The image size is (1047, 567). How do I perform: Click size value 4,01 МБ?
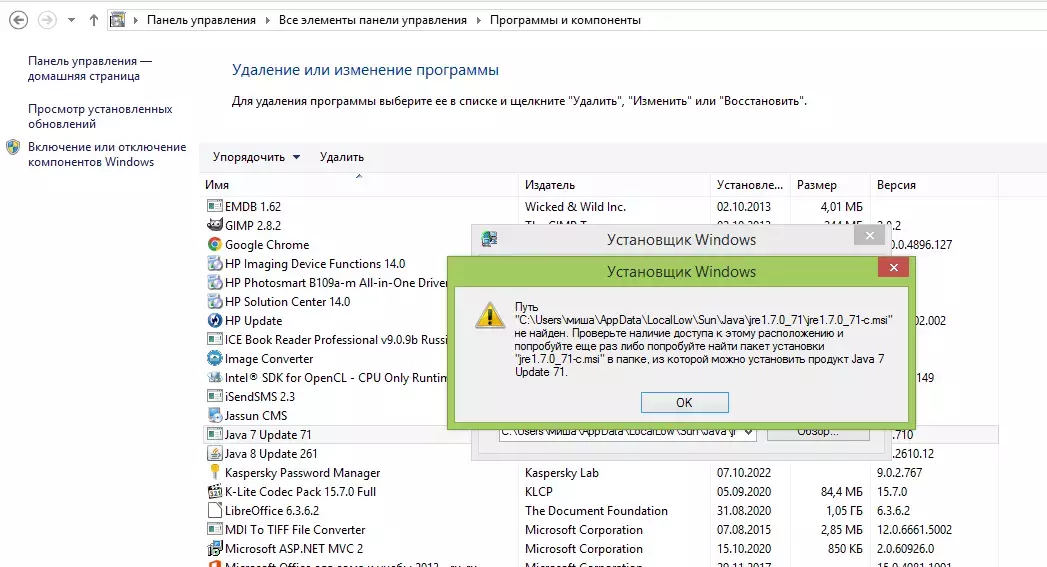841,207
